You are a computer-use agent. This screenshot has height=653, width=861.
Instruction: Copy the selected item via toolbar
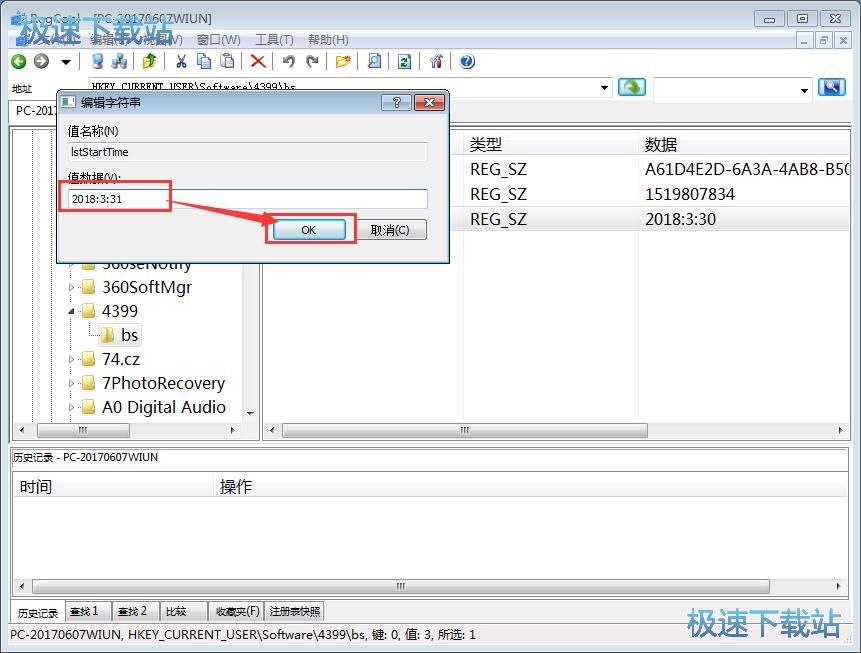[x=204, y=62]
